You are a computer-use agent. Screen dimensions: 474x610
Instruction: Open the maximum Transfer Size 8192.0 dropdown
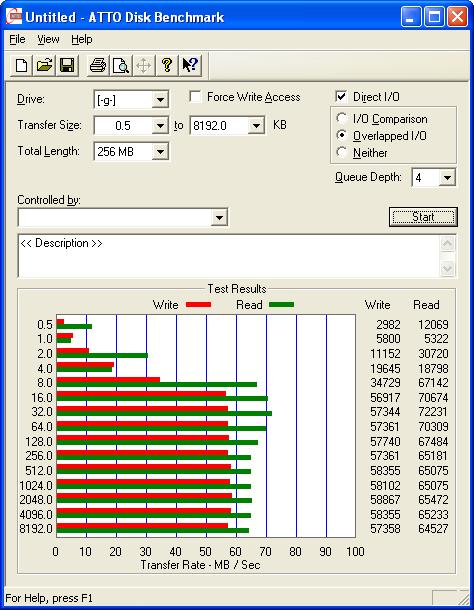[x=256, y=126]
